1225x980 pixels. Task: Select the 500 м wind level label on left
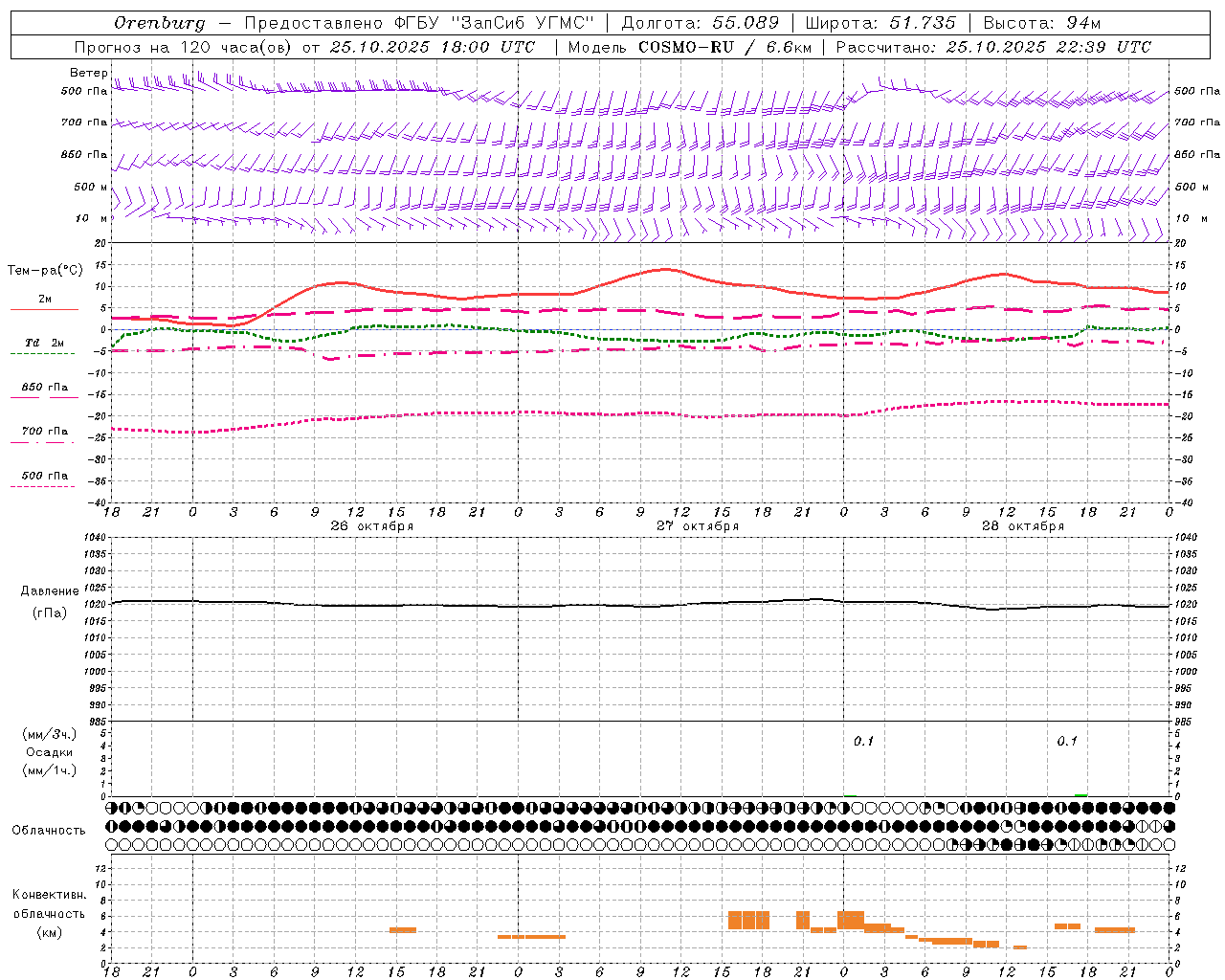(91, 187)
